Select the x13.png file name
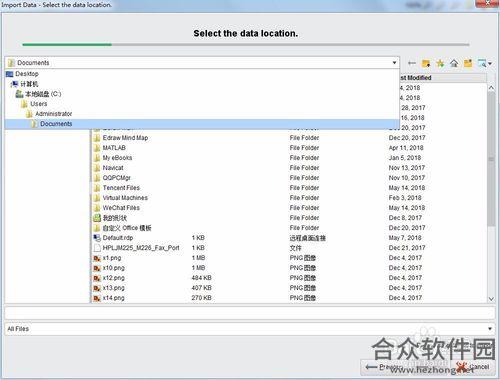Image resolution: width=500 pixels, height=380 pixels. coord(114,288)
